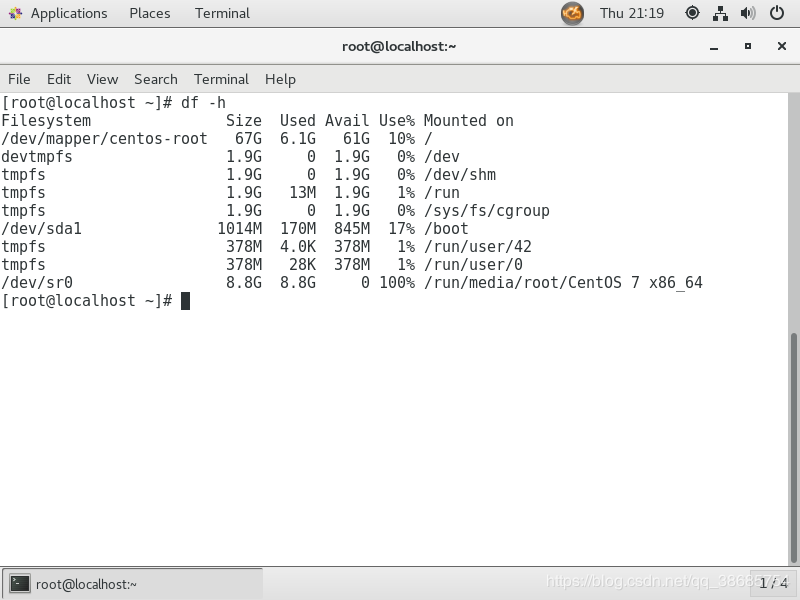
Task: Click the '/run/user/0' mount point
Action: click(473, 265)
